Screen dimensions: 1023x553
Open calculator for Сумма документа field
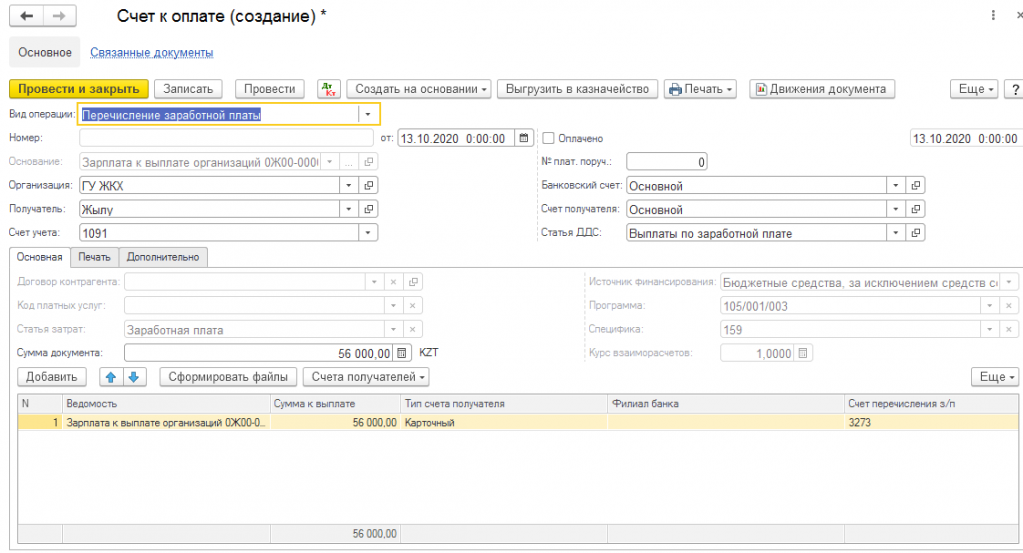[x=402, y=353]
